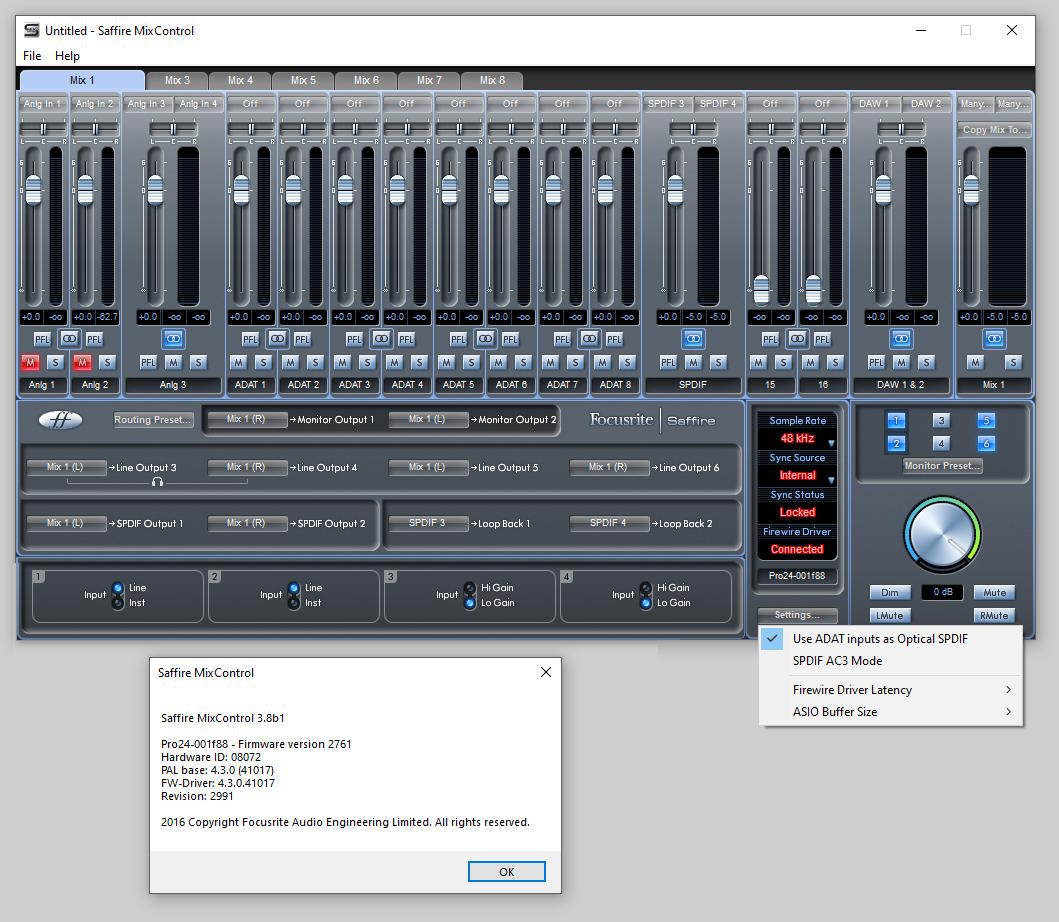The image size is (1059, 922).
Task: Click the stereo link icon on SPDIF channel
Action: (693, 339)
